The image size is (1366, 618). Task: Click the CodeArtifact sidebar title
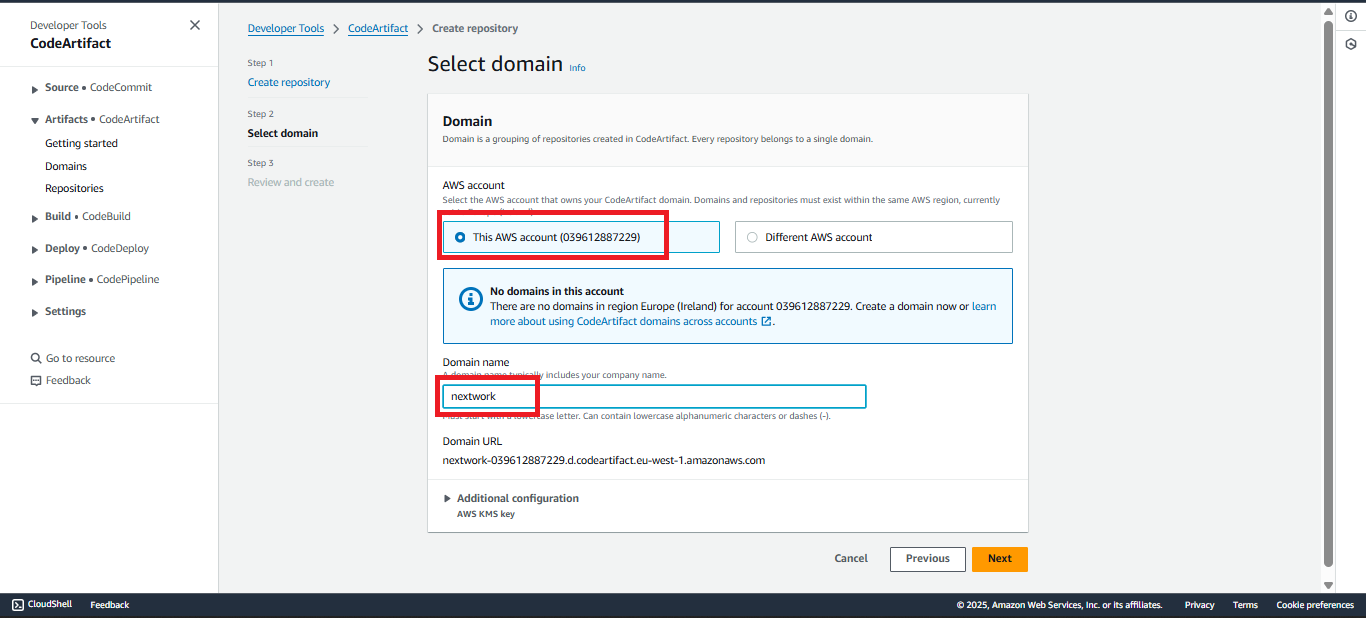(71, 44)
